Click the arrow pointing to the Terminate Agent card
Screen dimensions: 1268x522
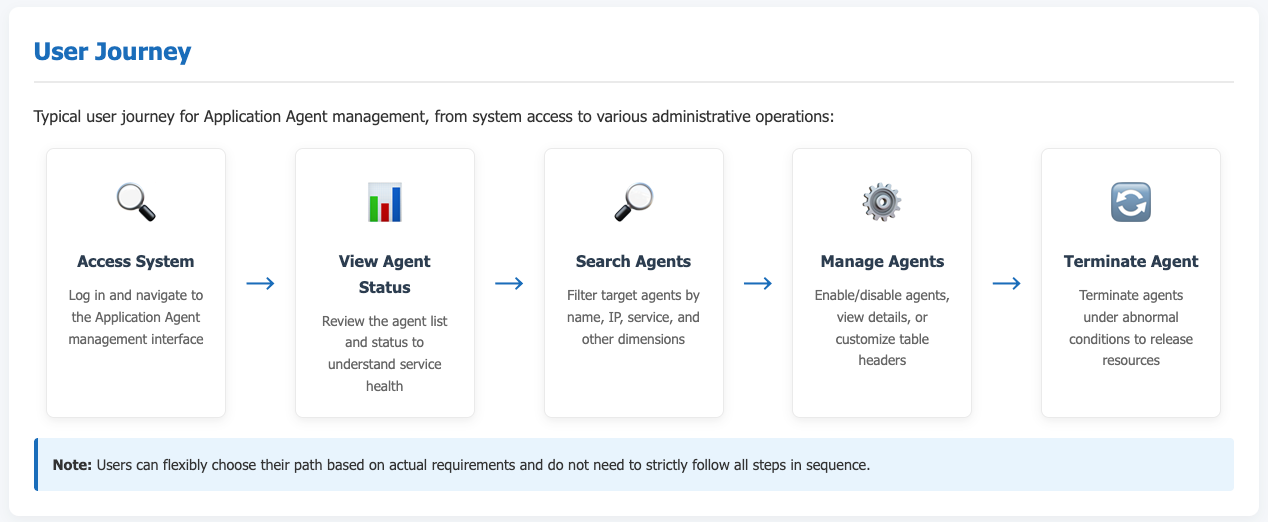(1006, 284)
